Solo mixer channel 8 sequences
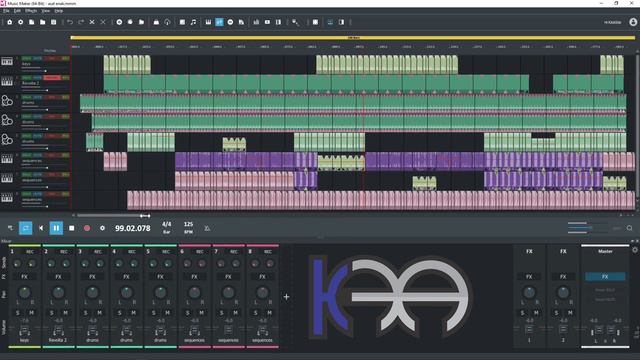 click(256, 313)
